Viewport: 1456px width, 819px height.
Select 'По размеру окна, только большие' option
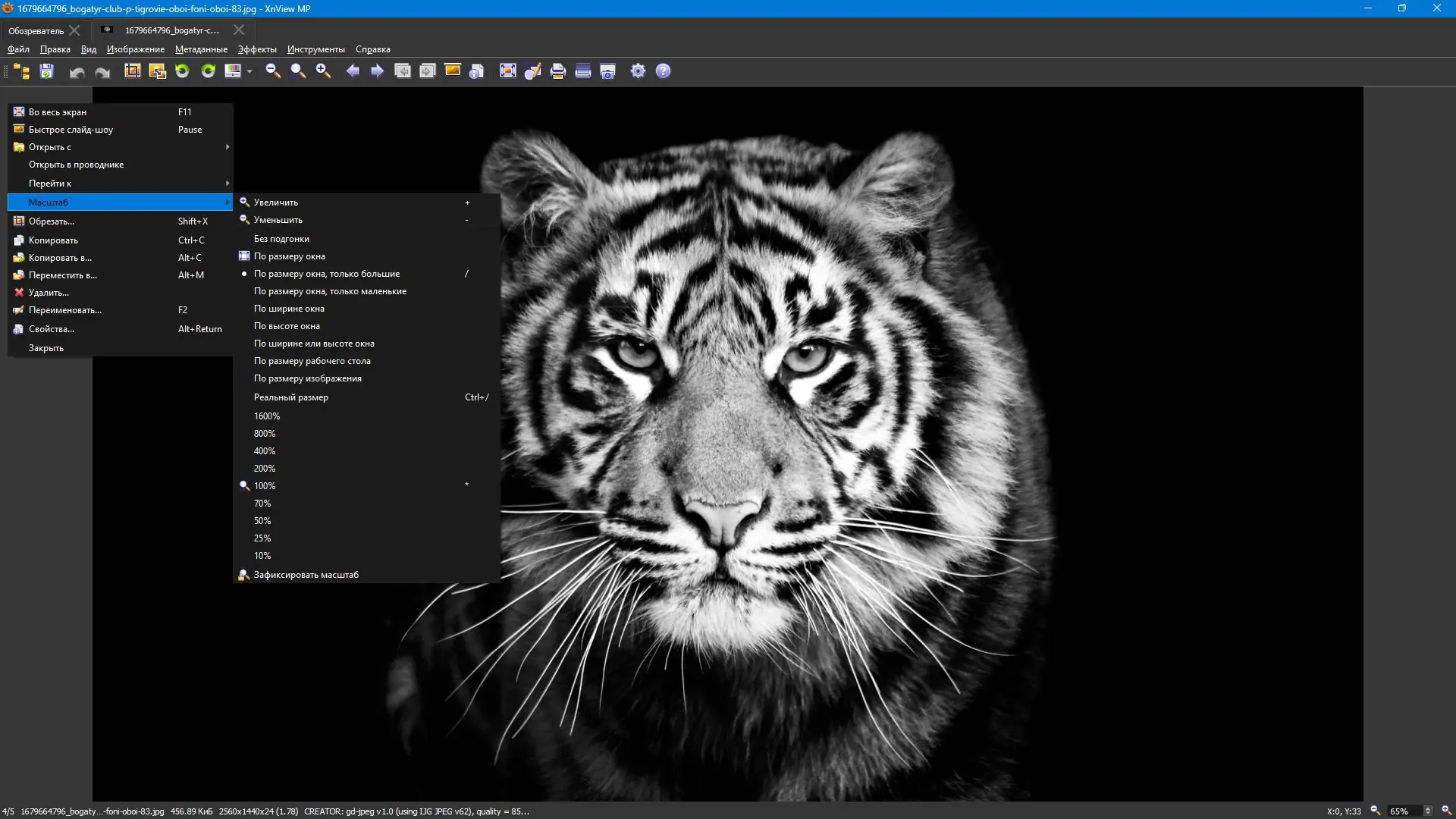326,274
